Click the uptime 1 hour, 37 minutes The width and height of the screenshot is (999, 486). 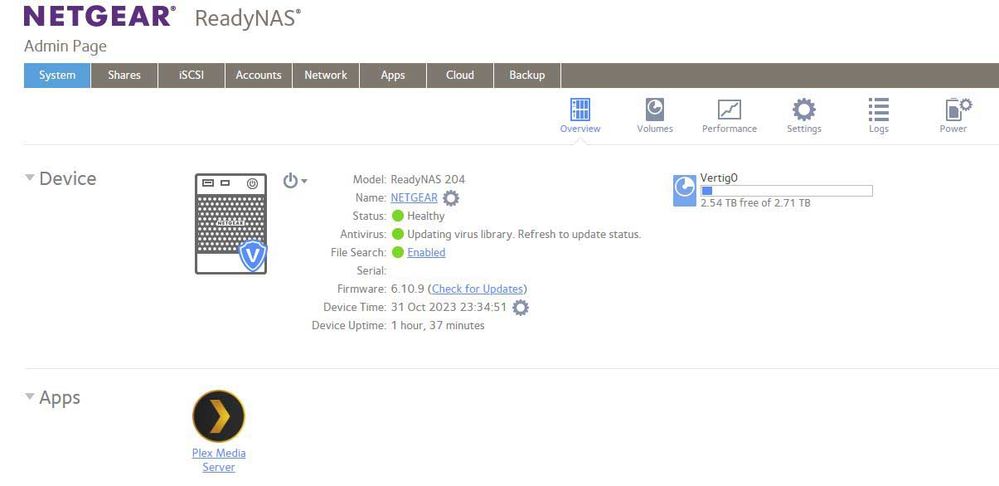[x=437, y=325]
